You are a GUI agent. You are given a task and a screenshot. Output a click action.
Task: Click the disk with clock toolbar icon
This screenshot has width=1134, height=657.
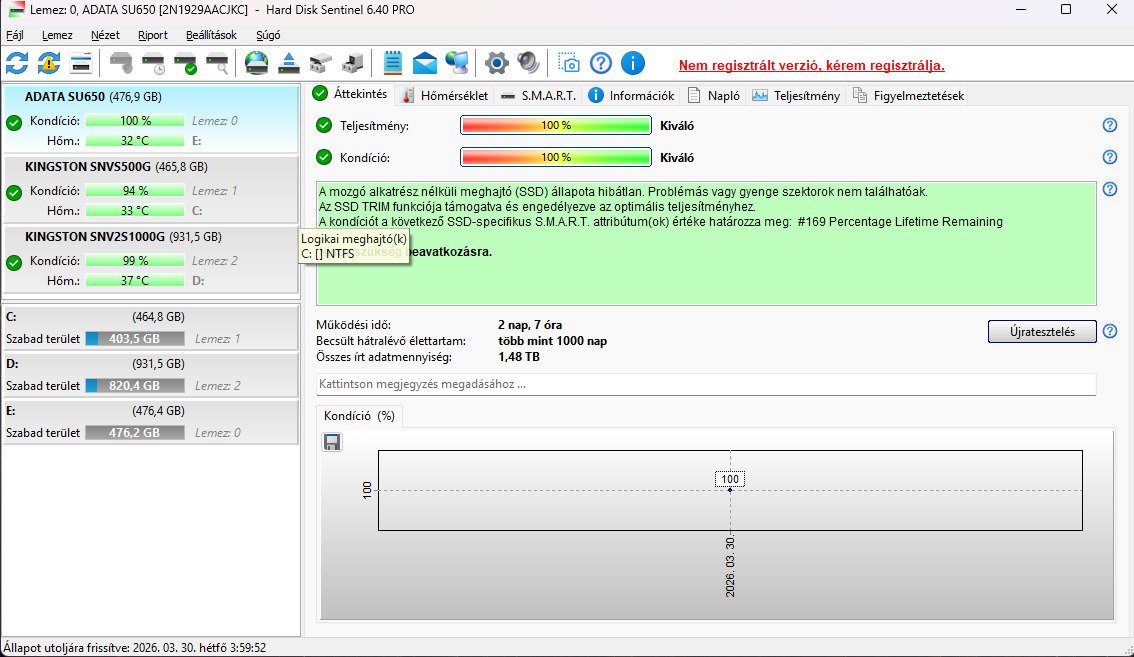(x=153, y=64)
